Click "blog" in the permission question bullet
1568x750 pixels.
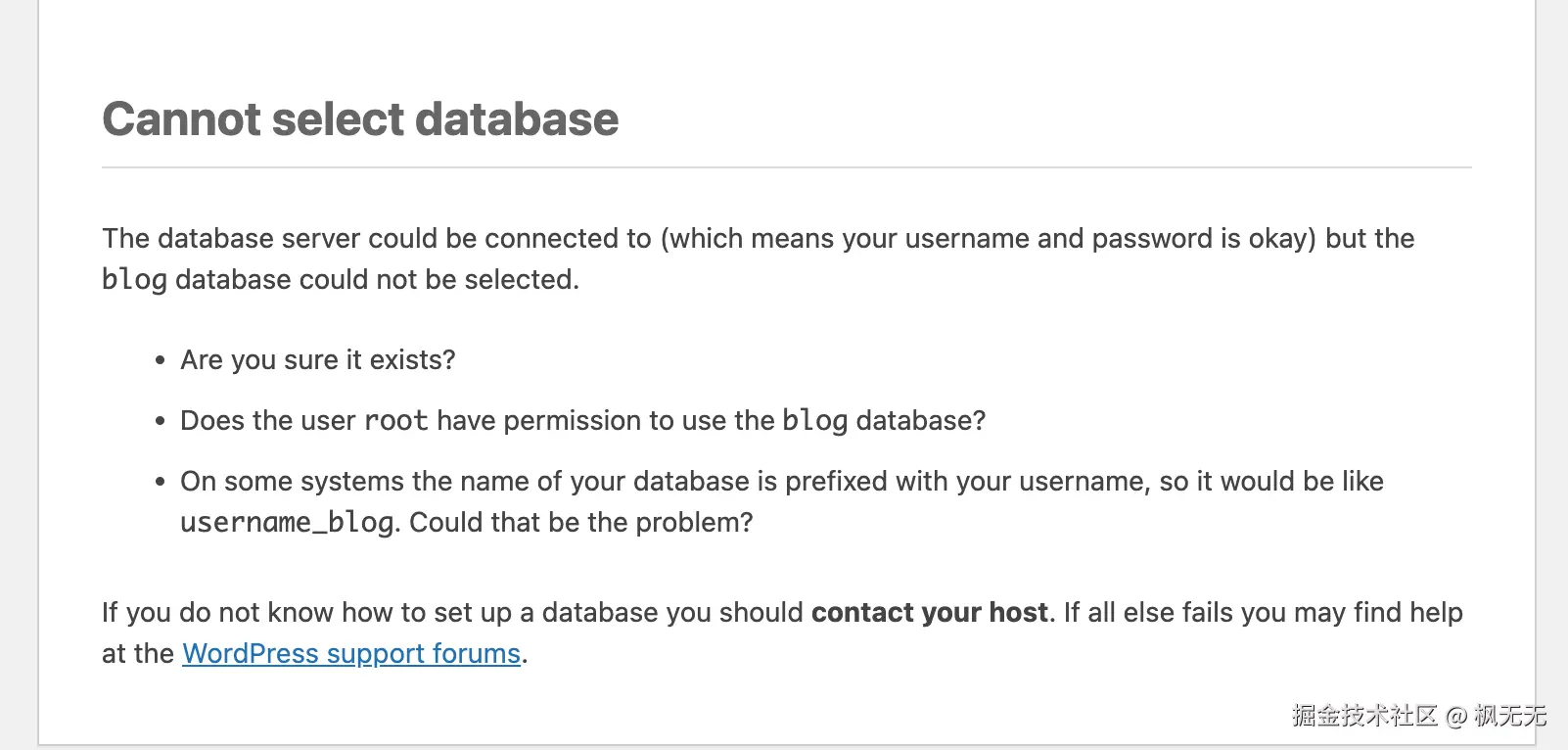[x=814, y=421]
